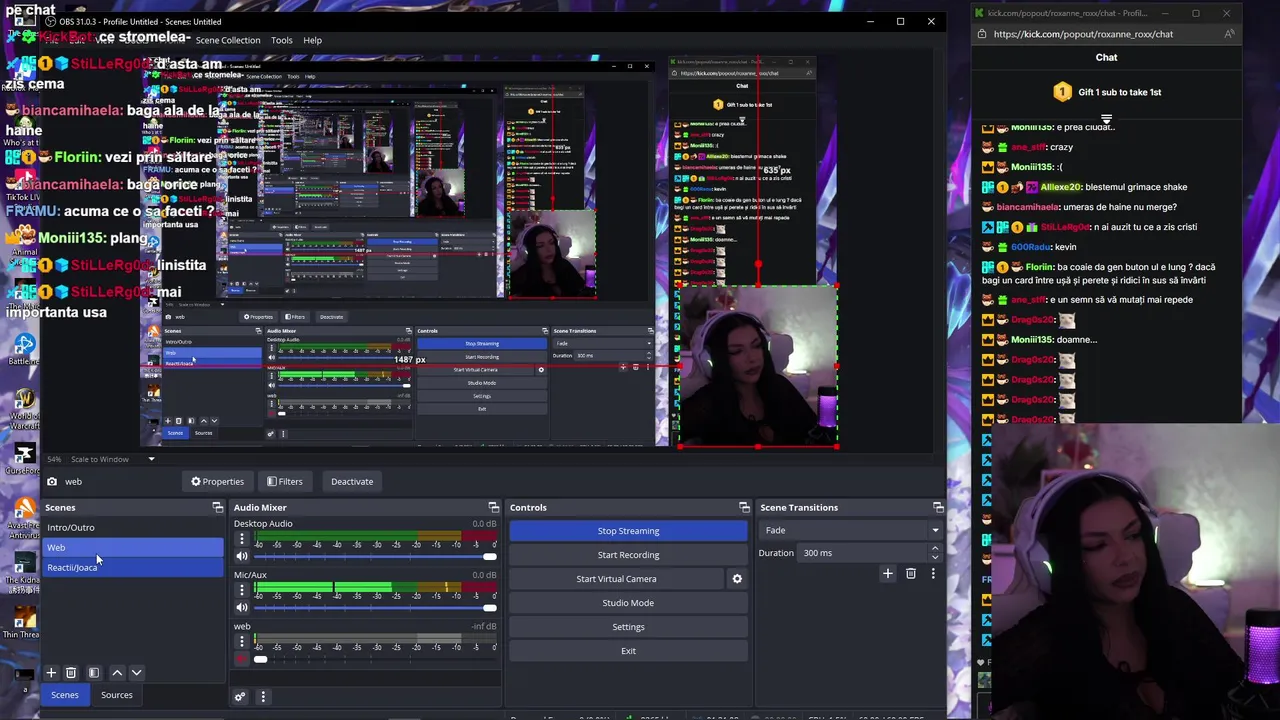This screenshot has height=720, width=1280.
Task: Click the Gift 1 sub badge icon
Action: click(1062, 92)
